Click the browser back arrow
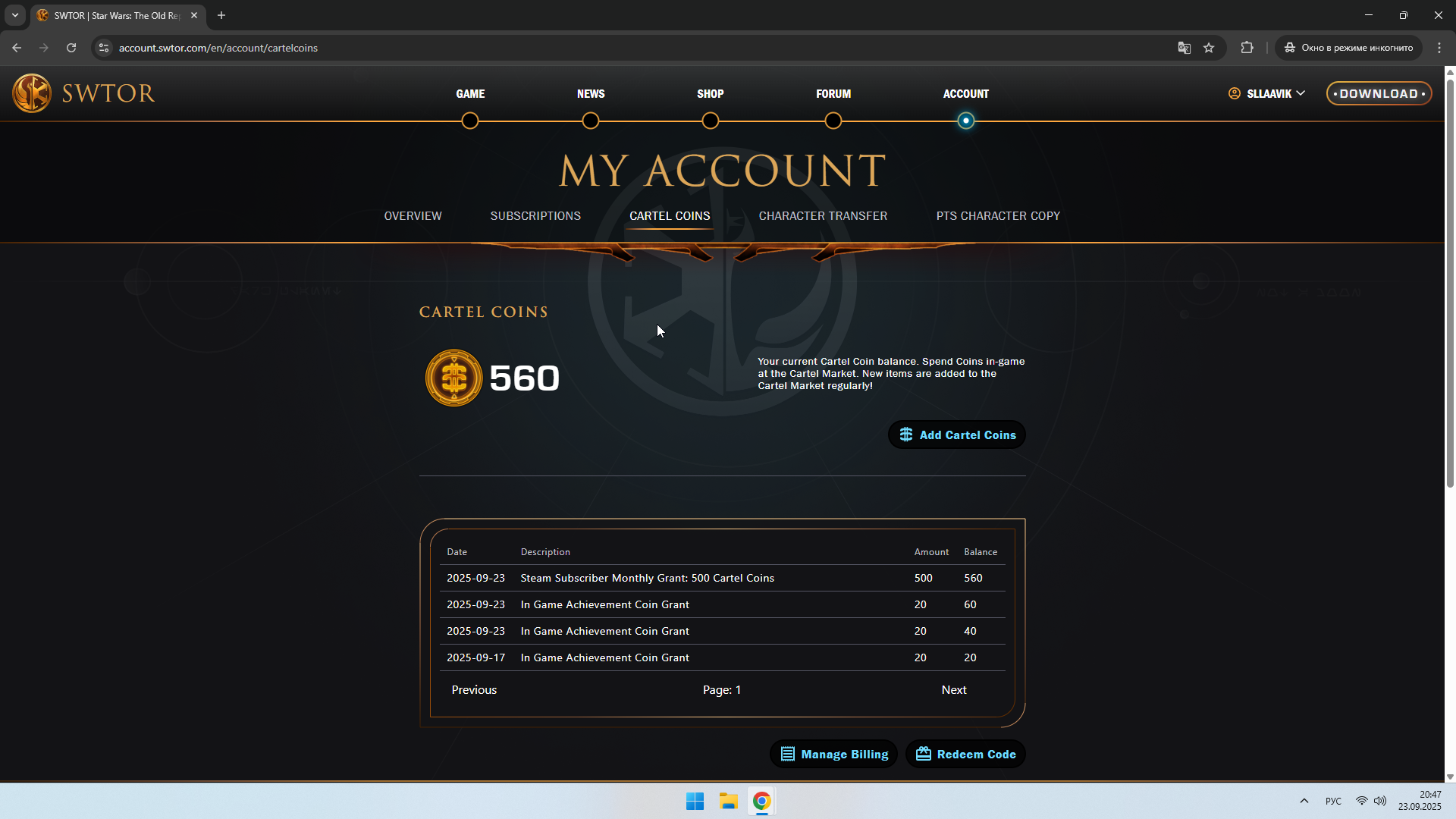The image size is (1456, 819). (17, 48)
